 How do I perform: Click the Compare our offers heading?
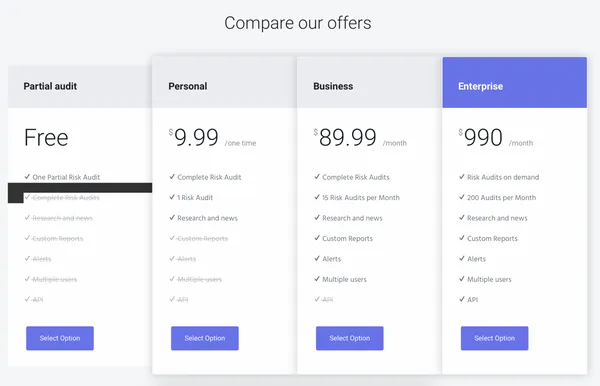(x=298, y=23)
